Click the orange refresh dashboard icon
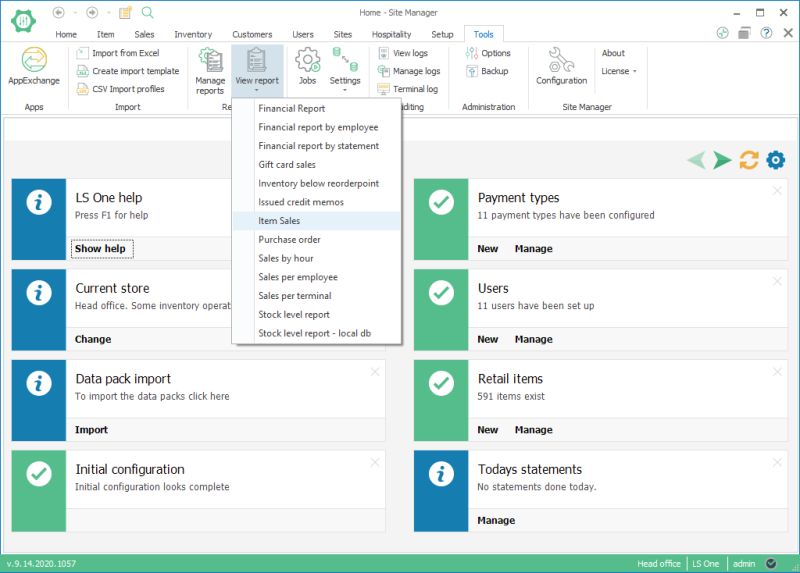This screenshot has height=573, width=800. coord(749,160)
